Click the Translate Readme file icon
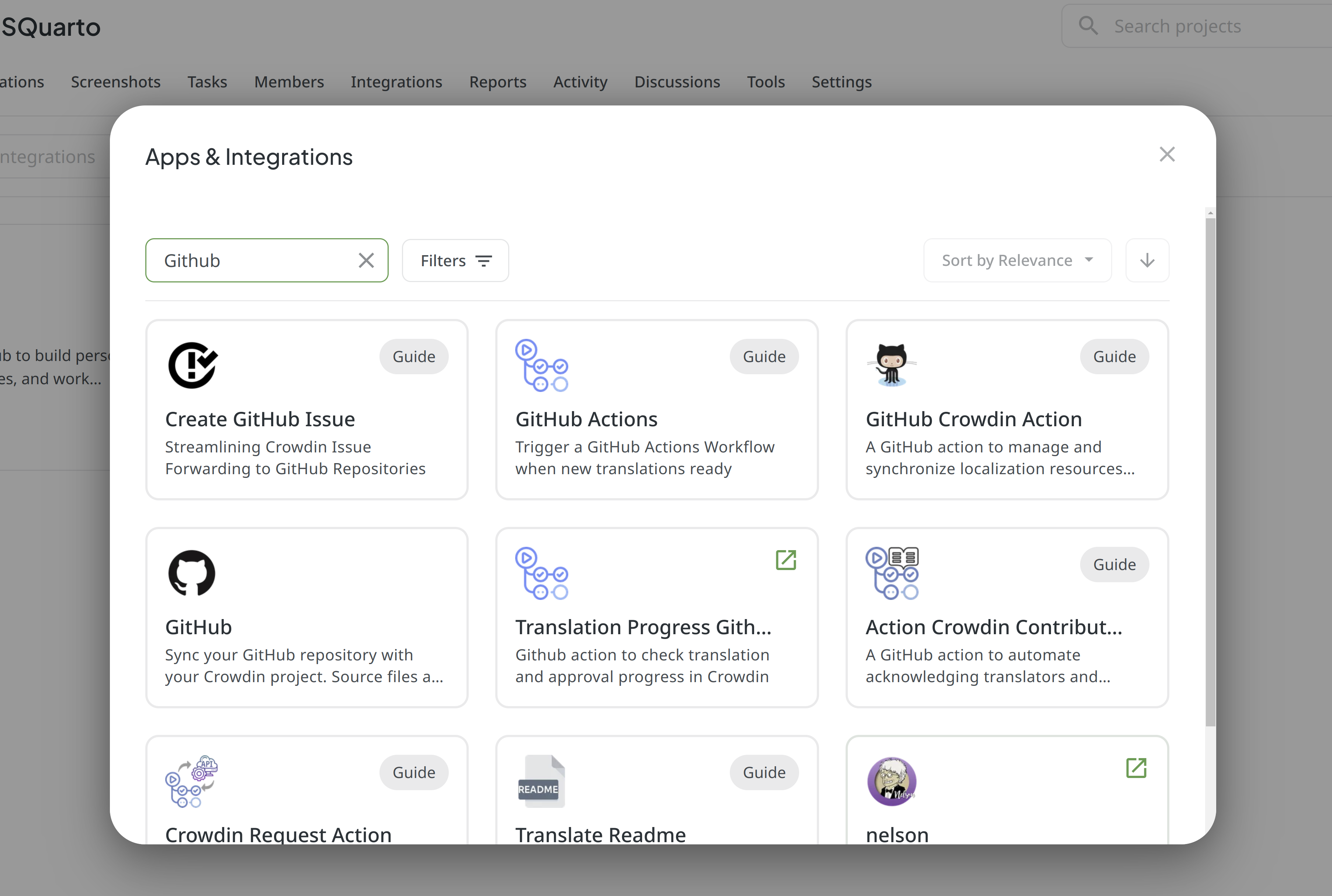1332x896 pixels. (541, 781)
